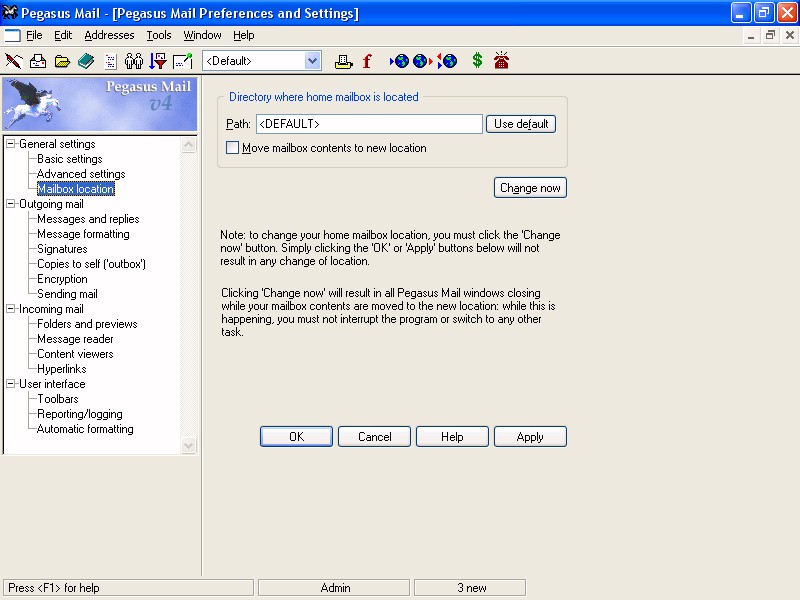
Task: Open the Addresses menu
Action: (x=109, y=35)
